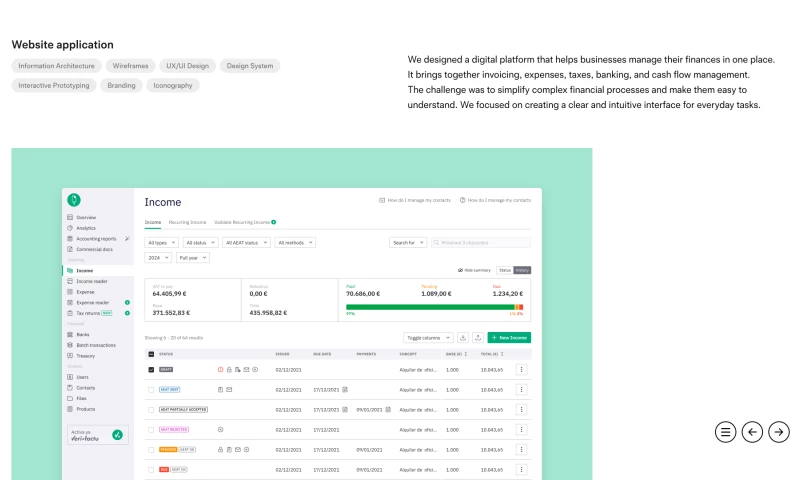Image resolution: width=800 pixels, height=480 pixels.
Task: Open the All status dropdown
Action: pos(200,243)
